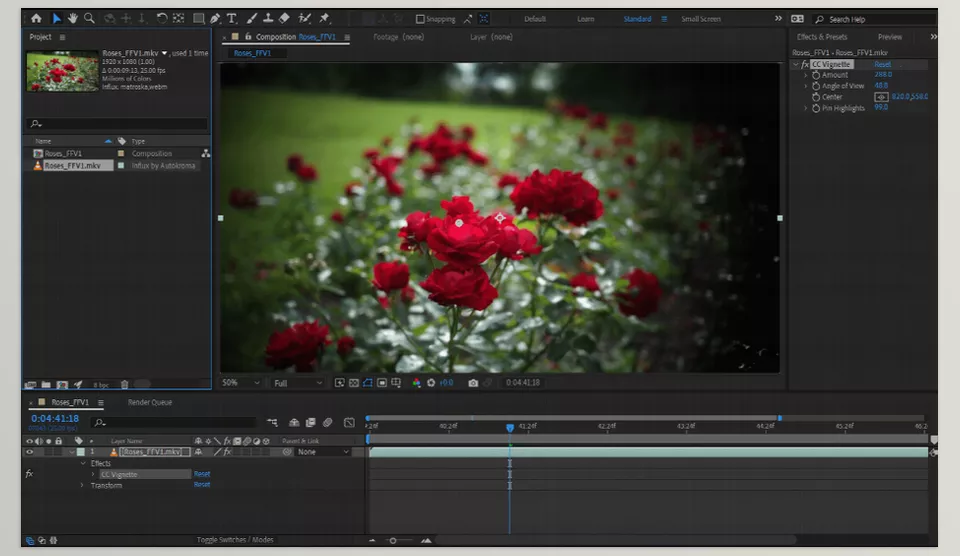Toggle CC Vignette fx enable in Effect Controls
Viewport: 960px width, 556px height.
pyautogui.click(x=805, y=64)
